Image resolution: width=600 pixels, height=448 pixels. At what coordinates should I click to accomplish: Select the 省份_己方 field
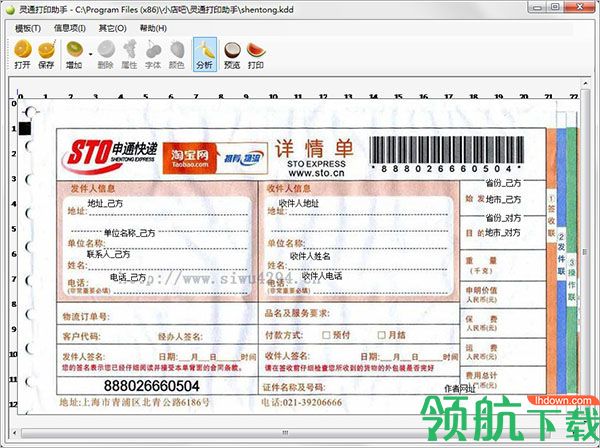point(503,183)
